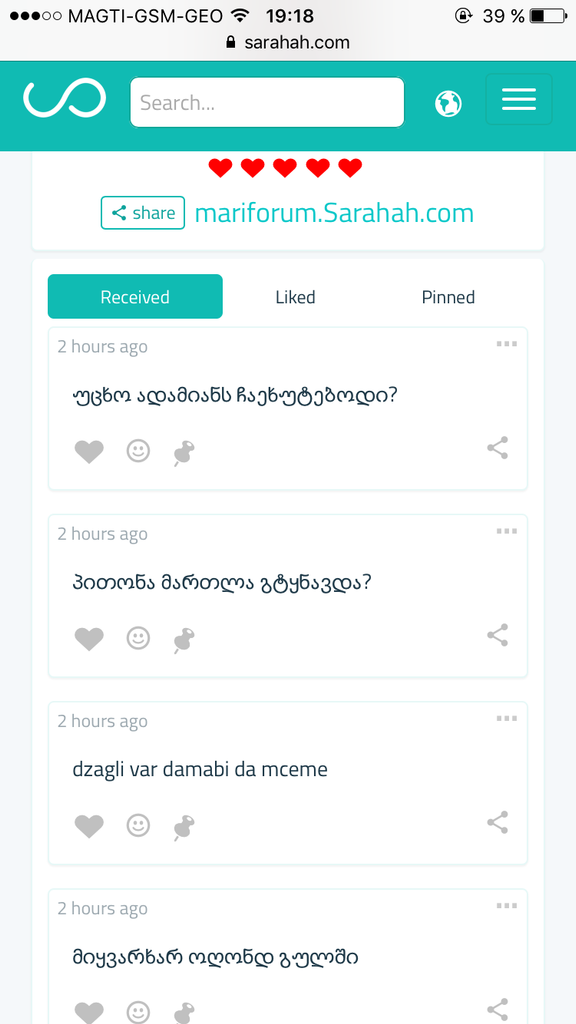The width and height of the screenshot is (576, 1024).
Task: Tap the smiley icon on the first message
Action: 138,451
